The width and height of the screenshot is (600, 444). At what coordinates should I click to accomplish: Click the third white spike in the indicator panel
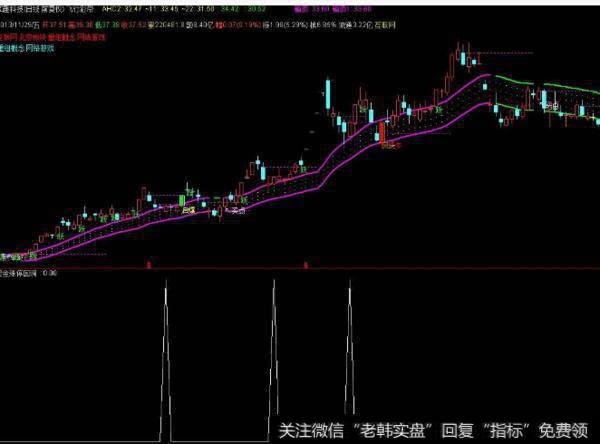click(x=350, y=346)
